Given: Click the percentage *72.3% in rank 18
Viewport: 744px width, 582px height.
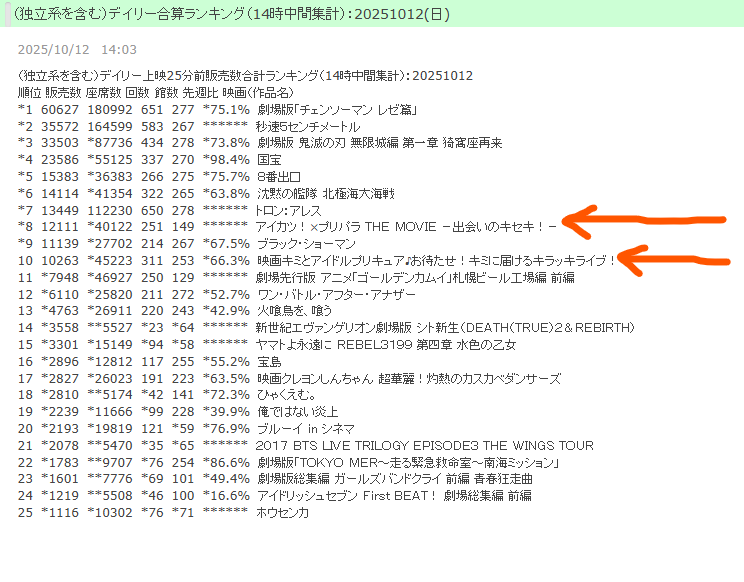Looking at the screenshot, I should pos(226,395).
